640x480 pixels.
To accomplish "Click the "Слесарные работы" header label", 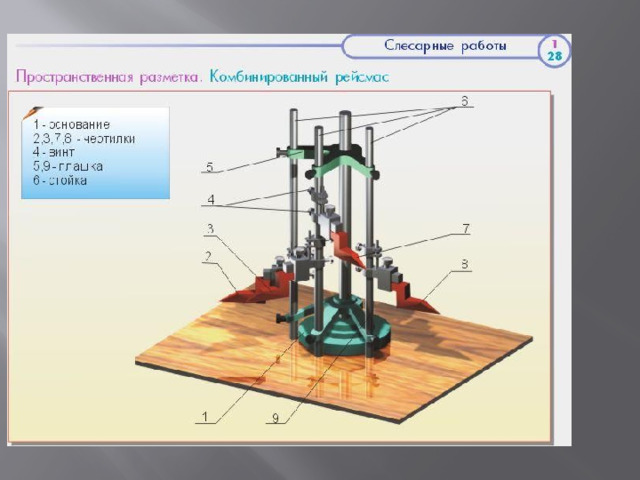I will point(446,46).
